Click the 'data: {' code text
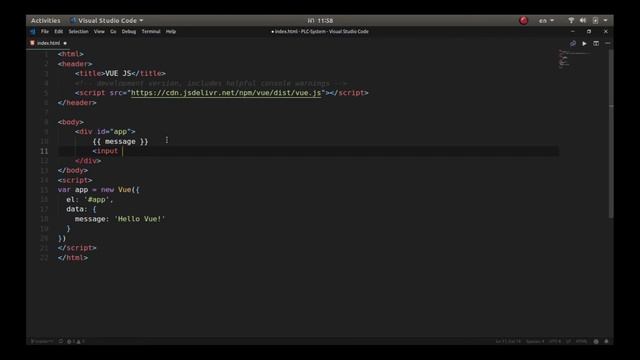Screen dimensions: 640x360 tap(82, 209)
